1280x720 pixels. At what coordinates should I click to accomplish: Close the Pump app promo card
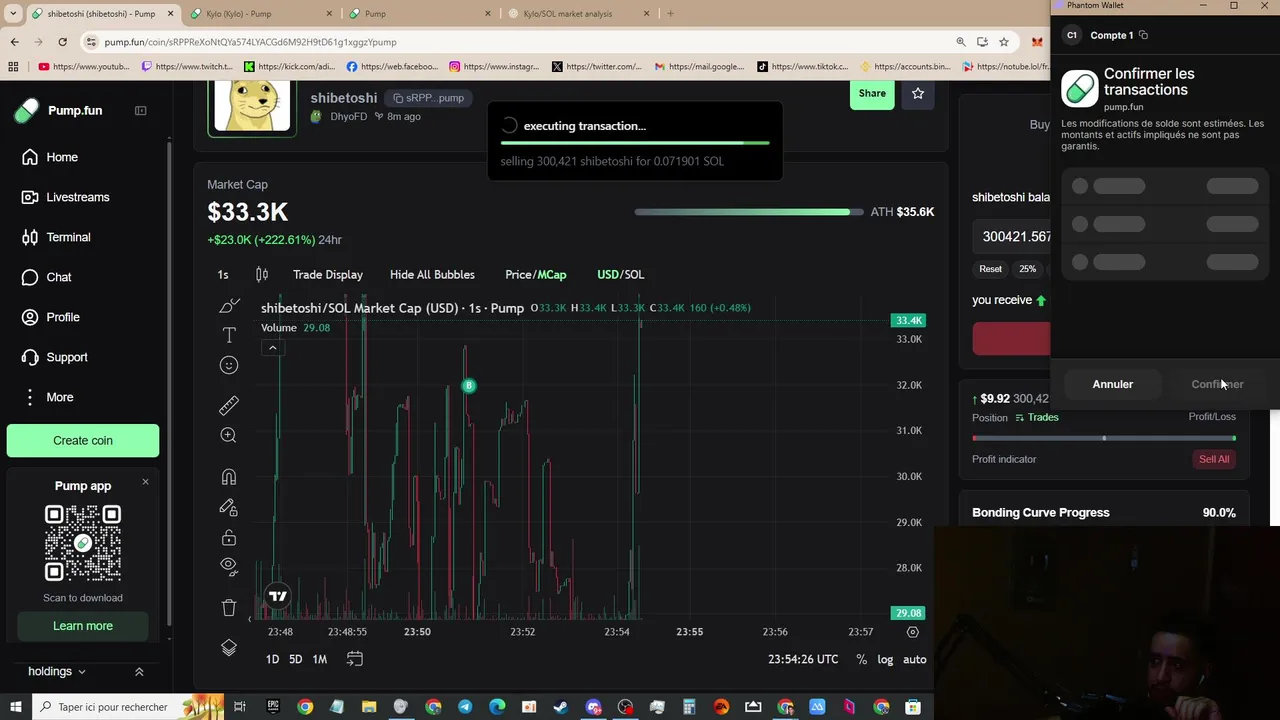point(145,482)
